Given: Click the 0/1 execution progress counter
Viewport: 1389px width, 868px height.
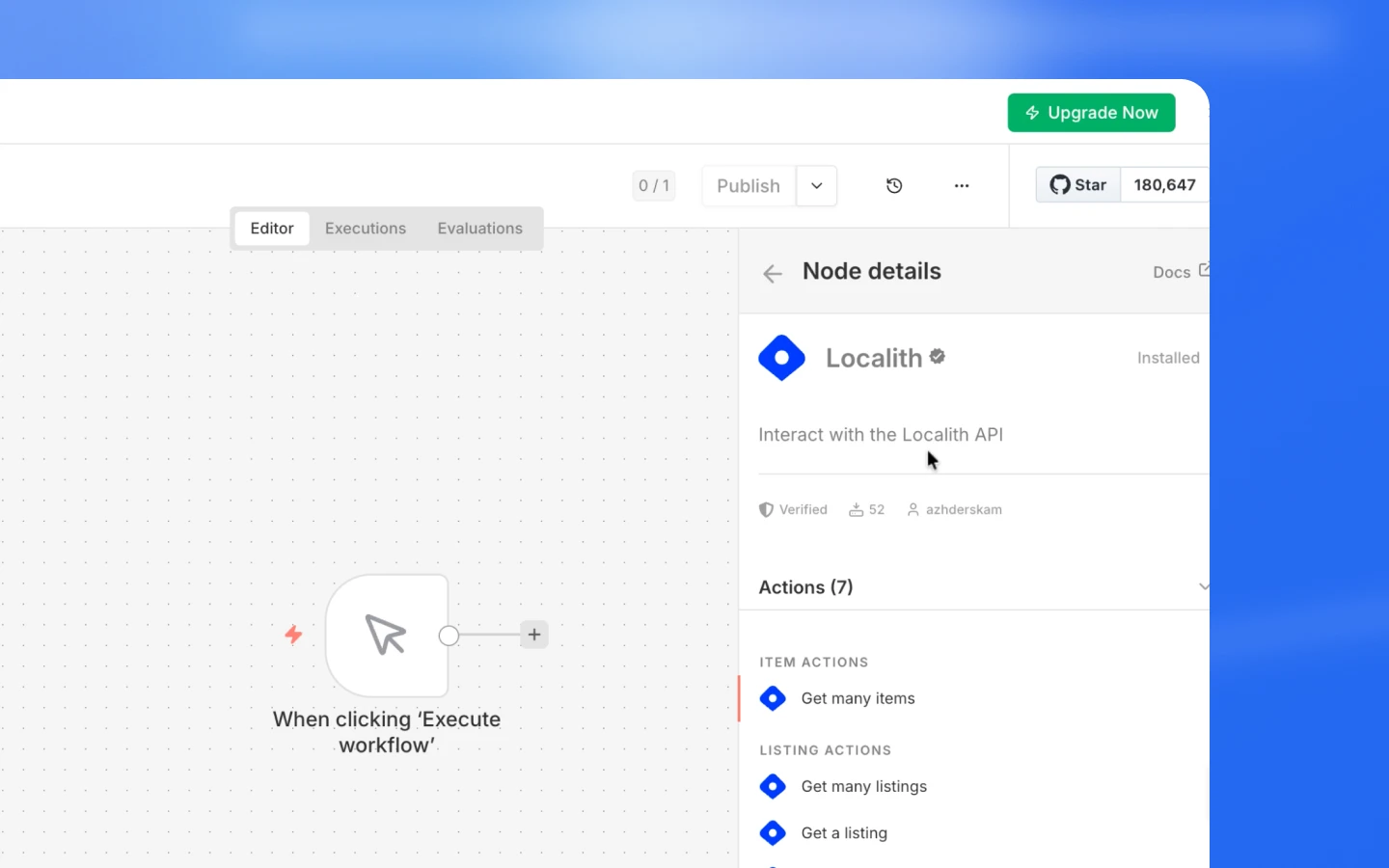Looking at the screenshot, I should (654, 185).
